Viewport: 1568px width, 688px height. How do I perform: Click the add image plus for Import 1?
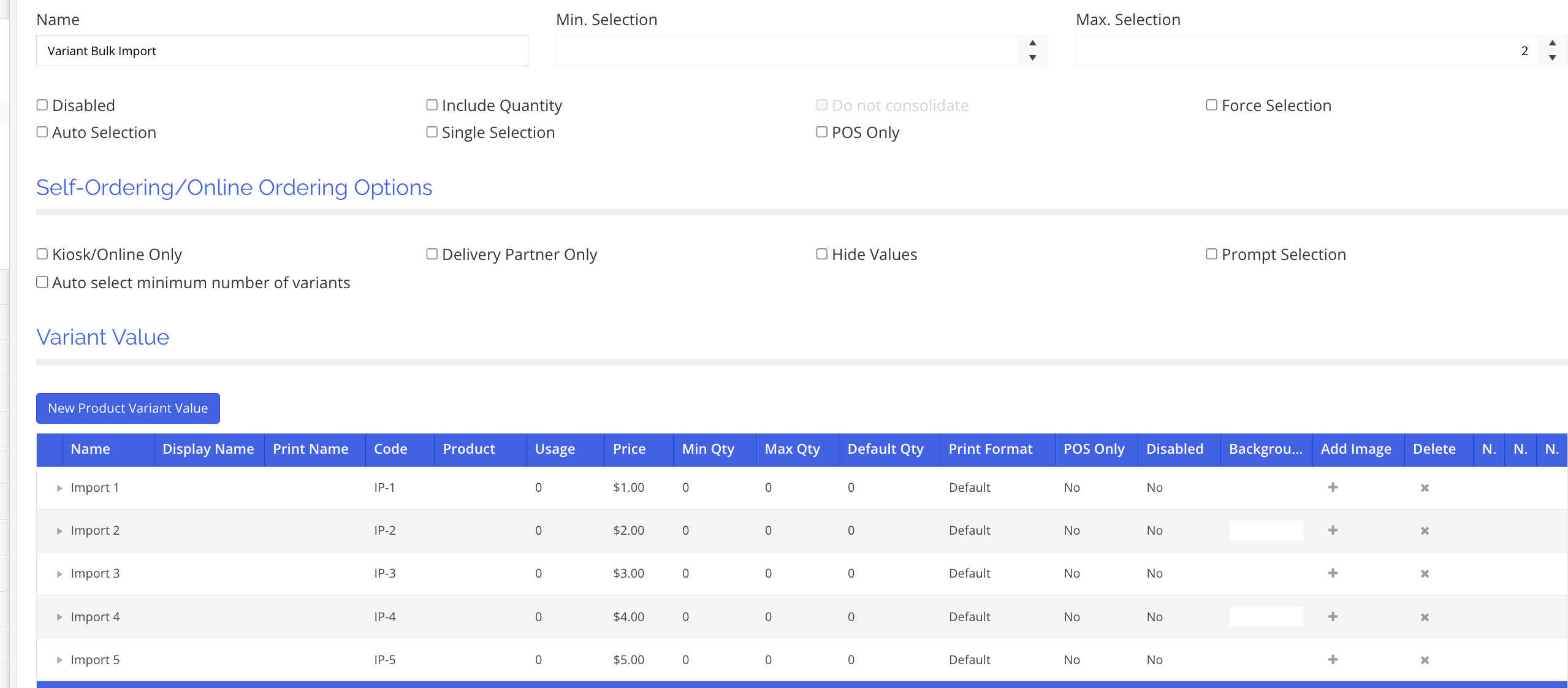coord(1333,487)
